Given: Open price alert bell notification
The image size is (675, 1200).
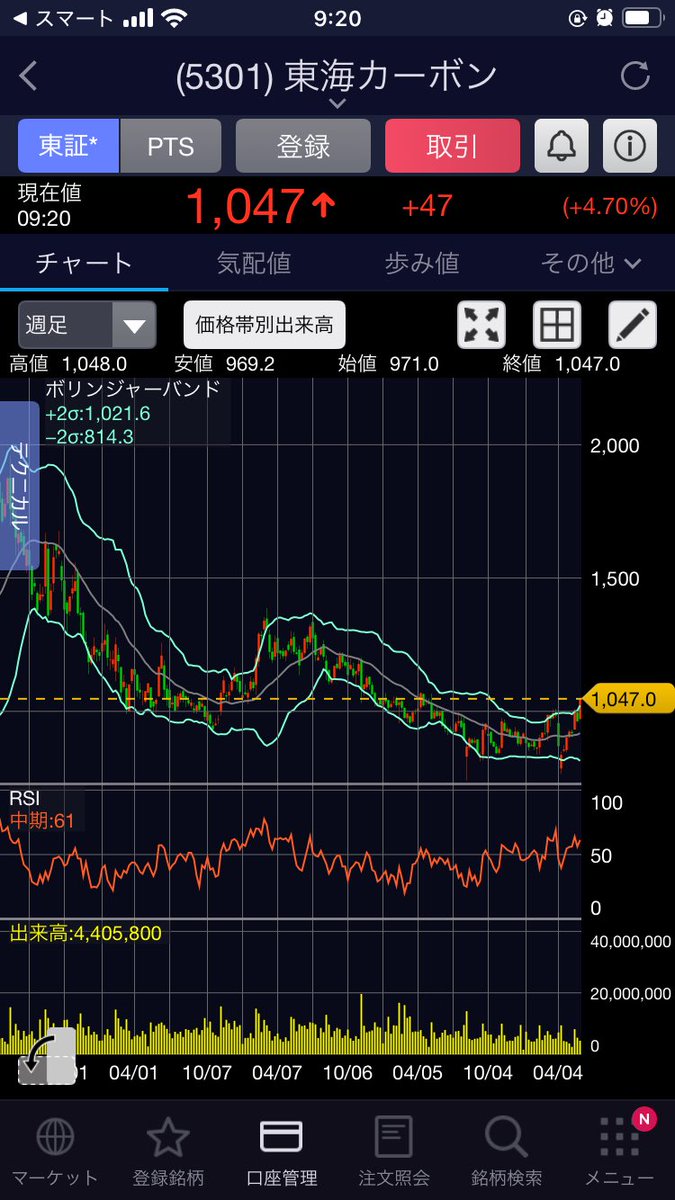Looking at the screenshot, I should (x=561, y=146).
